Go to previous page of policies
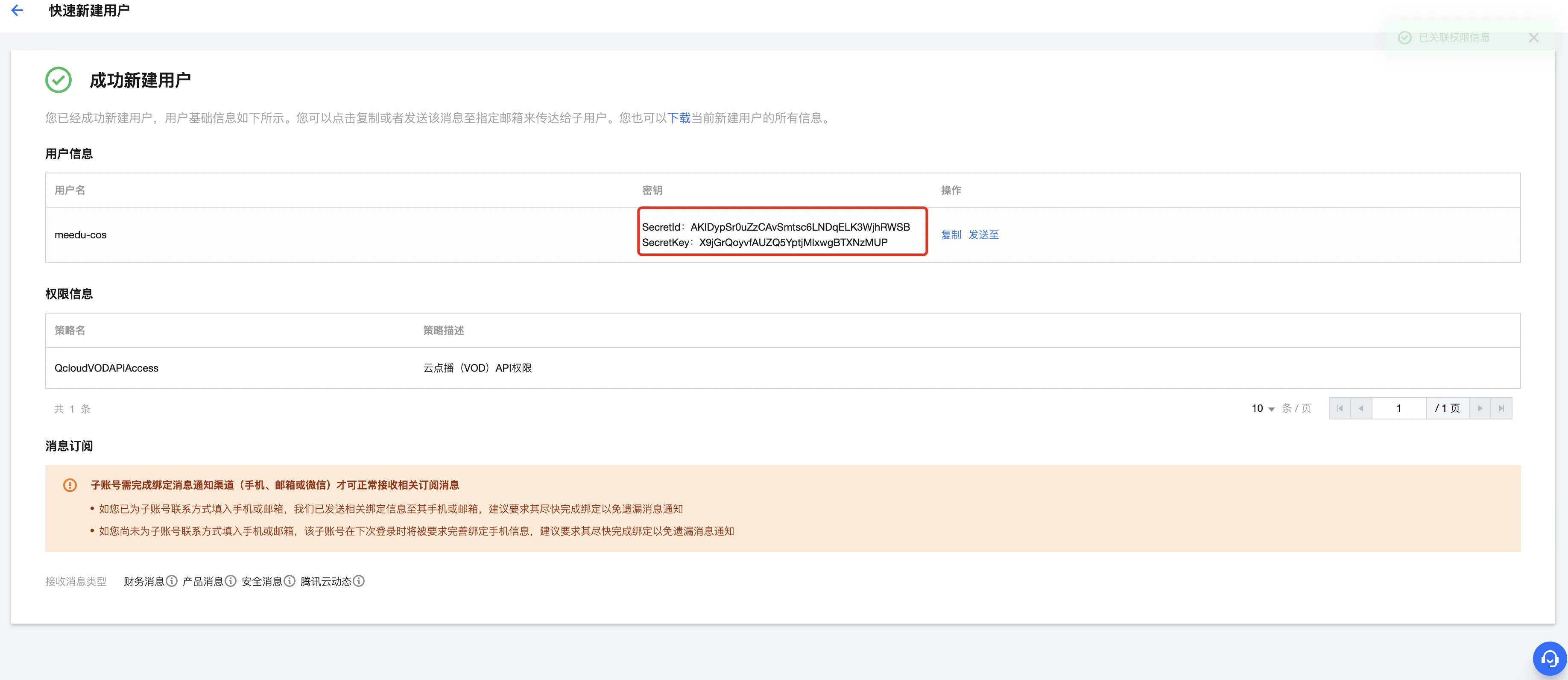1568x680 pixels. pyautogui.click(x=1361, y=408)
